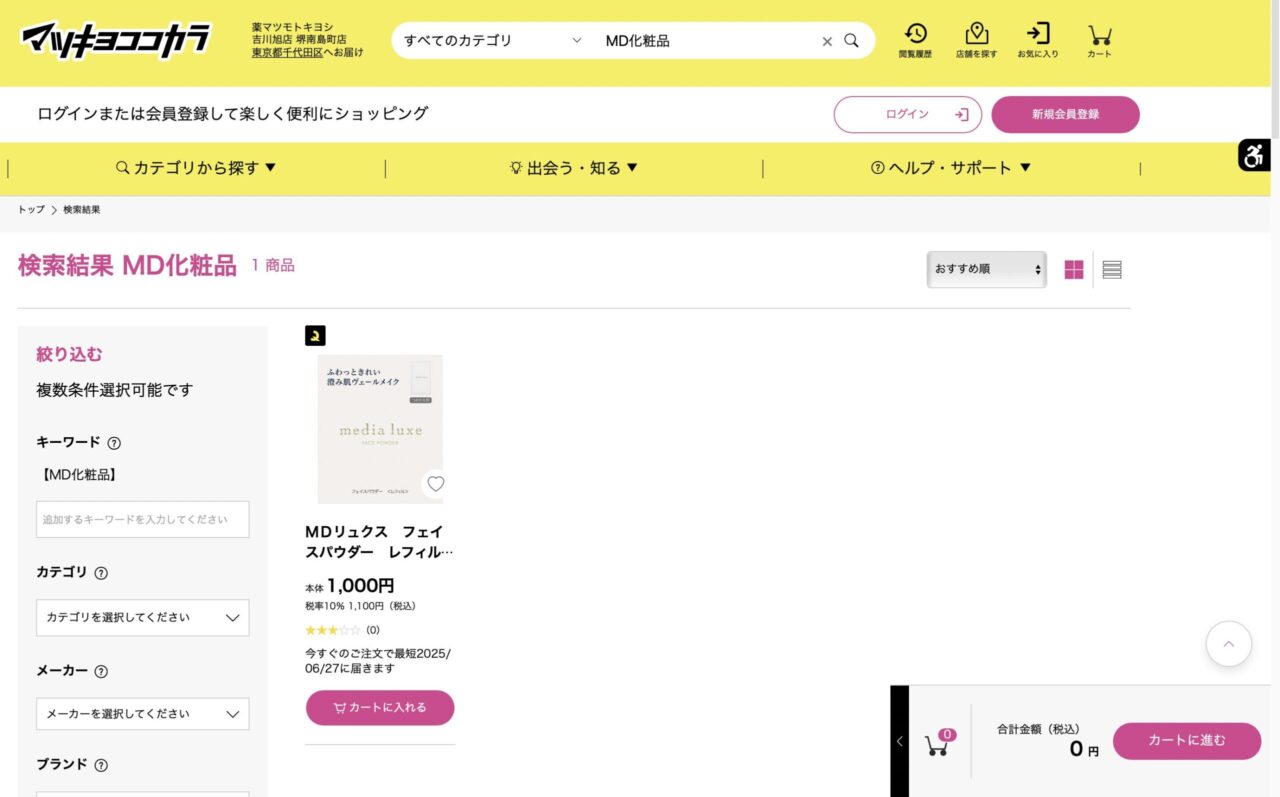Image resolution: width=1280 pixels, height=797 pixels.
Task: Expand ヘルプ・サポート menu
Action: click(951, 168)
